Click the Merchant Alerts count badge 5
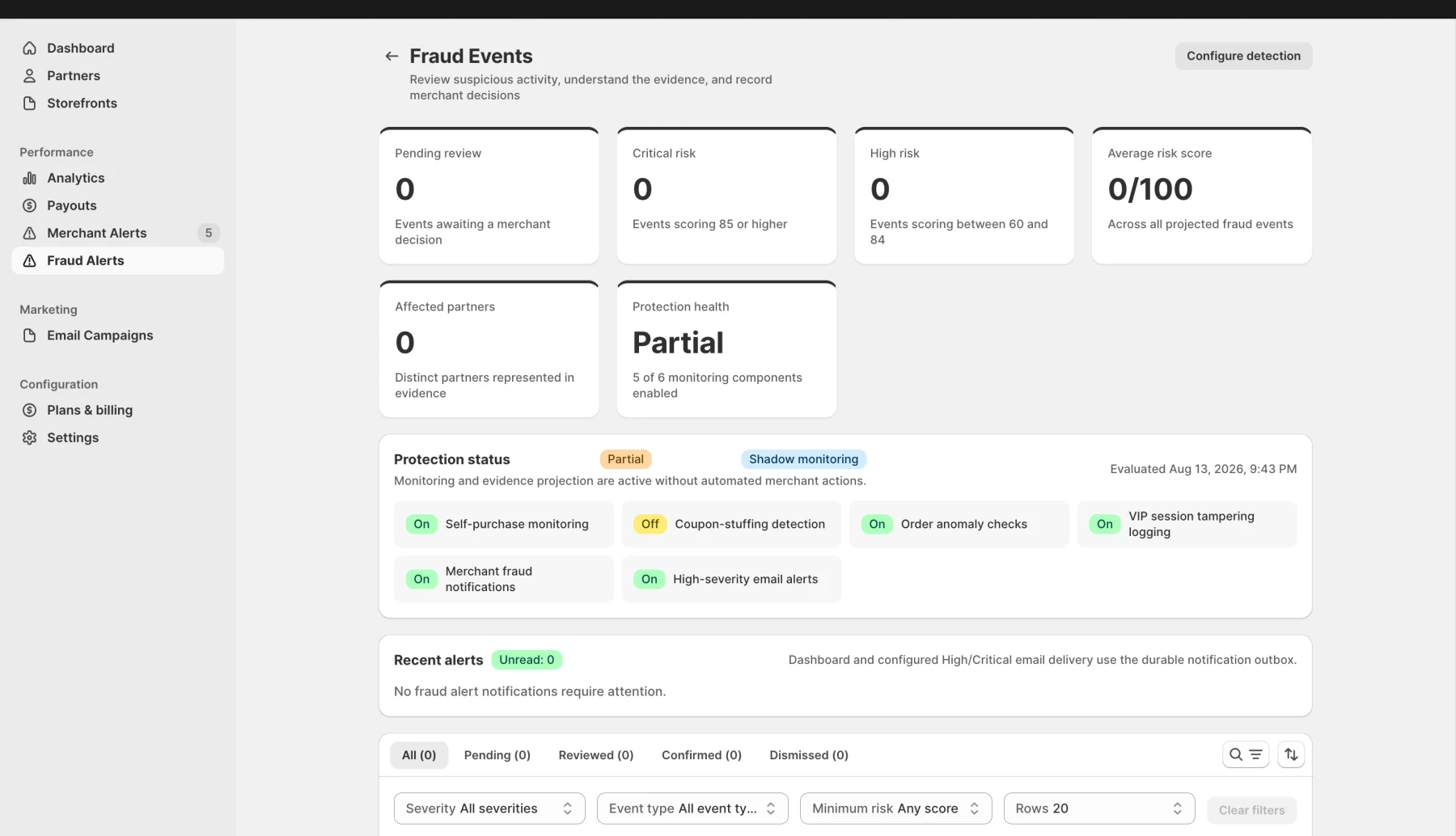The width and height of the screenshot is (1456, 836). tap(209, 233)
